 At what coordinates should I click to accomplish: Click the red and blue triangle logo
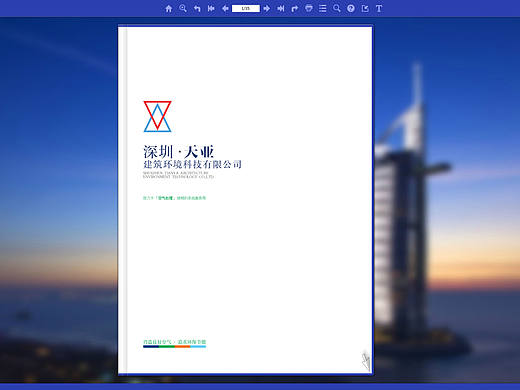(157, 116)
